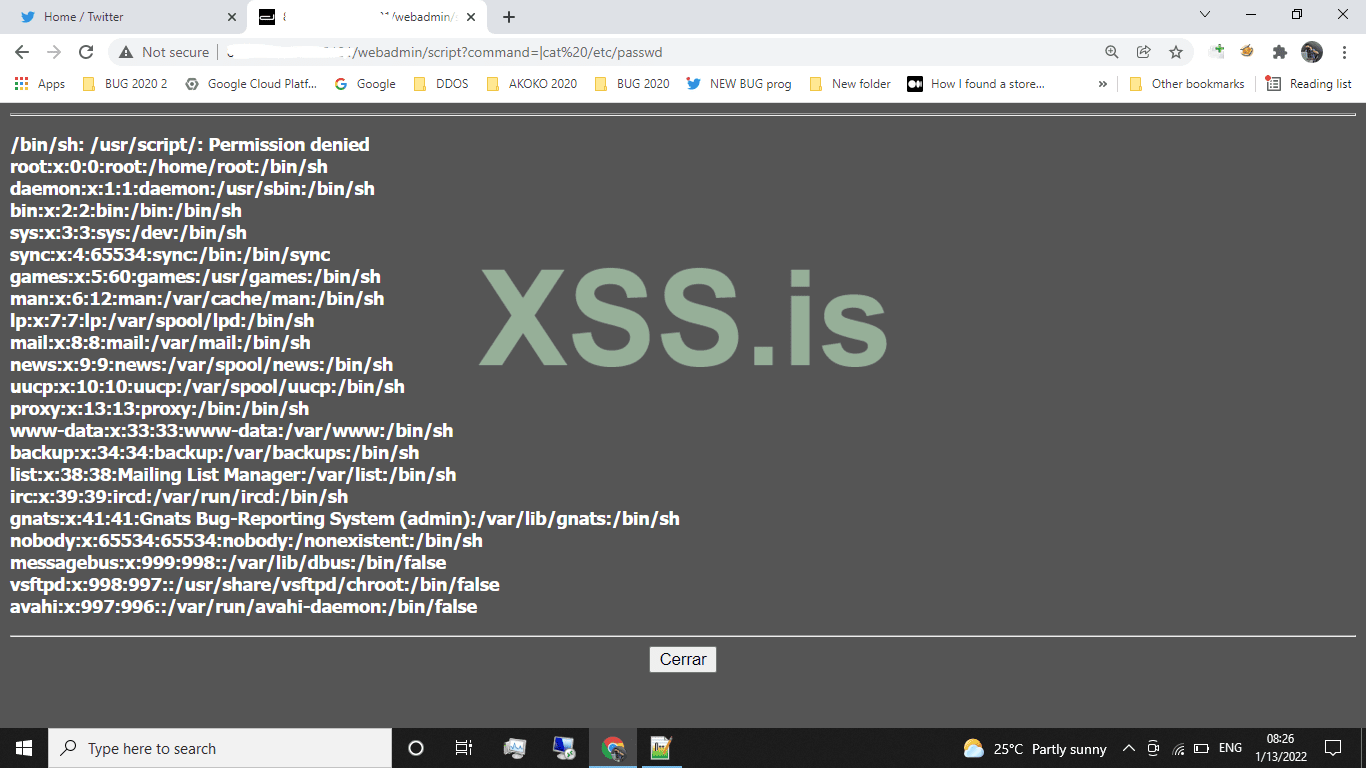The width and height of the screenshot is (1366, 768).
Task: Open the NEW BUG prog bookmark
Action: click(739, 84)
